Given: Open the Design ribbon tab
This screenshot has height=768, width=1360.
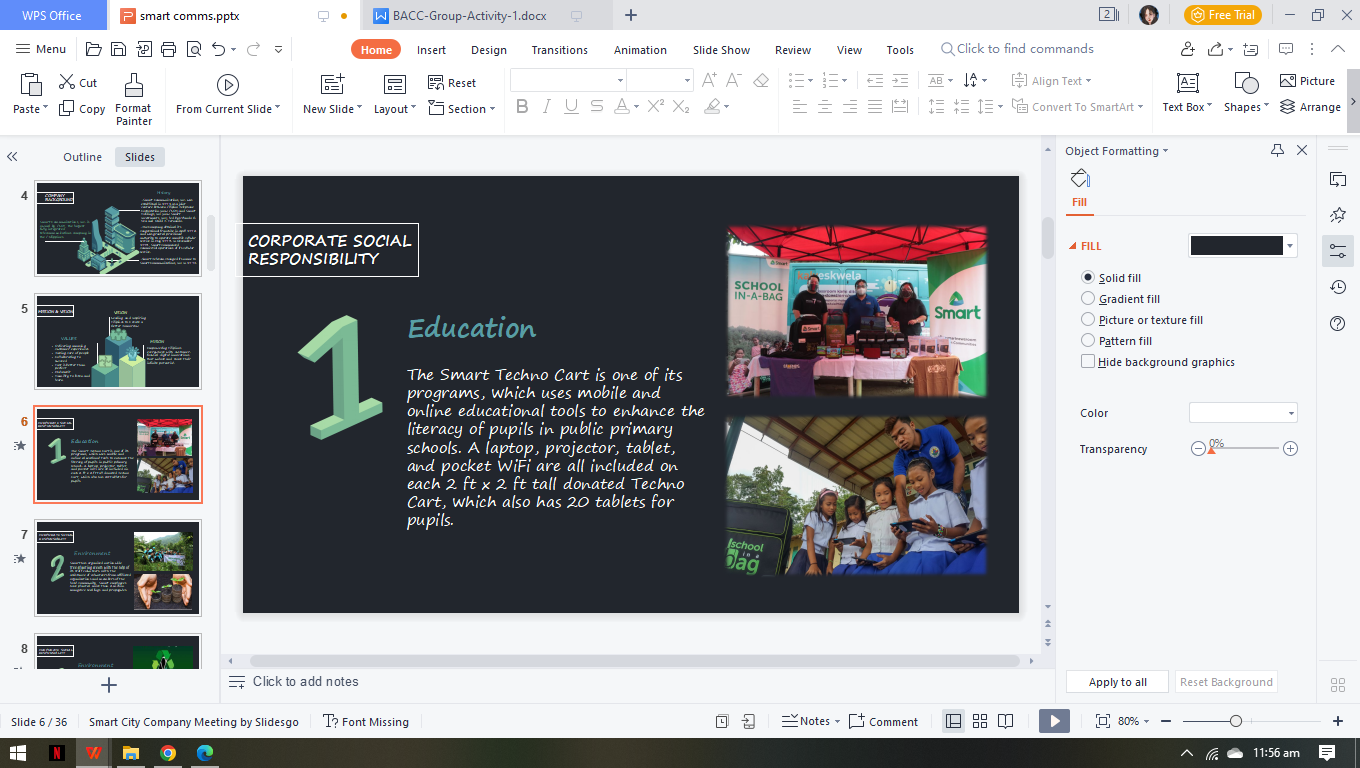Looking at the screenshot, I should [x=489, y=50].
